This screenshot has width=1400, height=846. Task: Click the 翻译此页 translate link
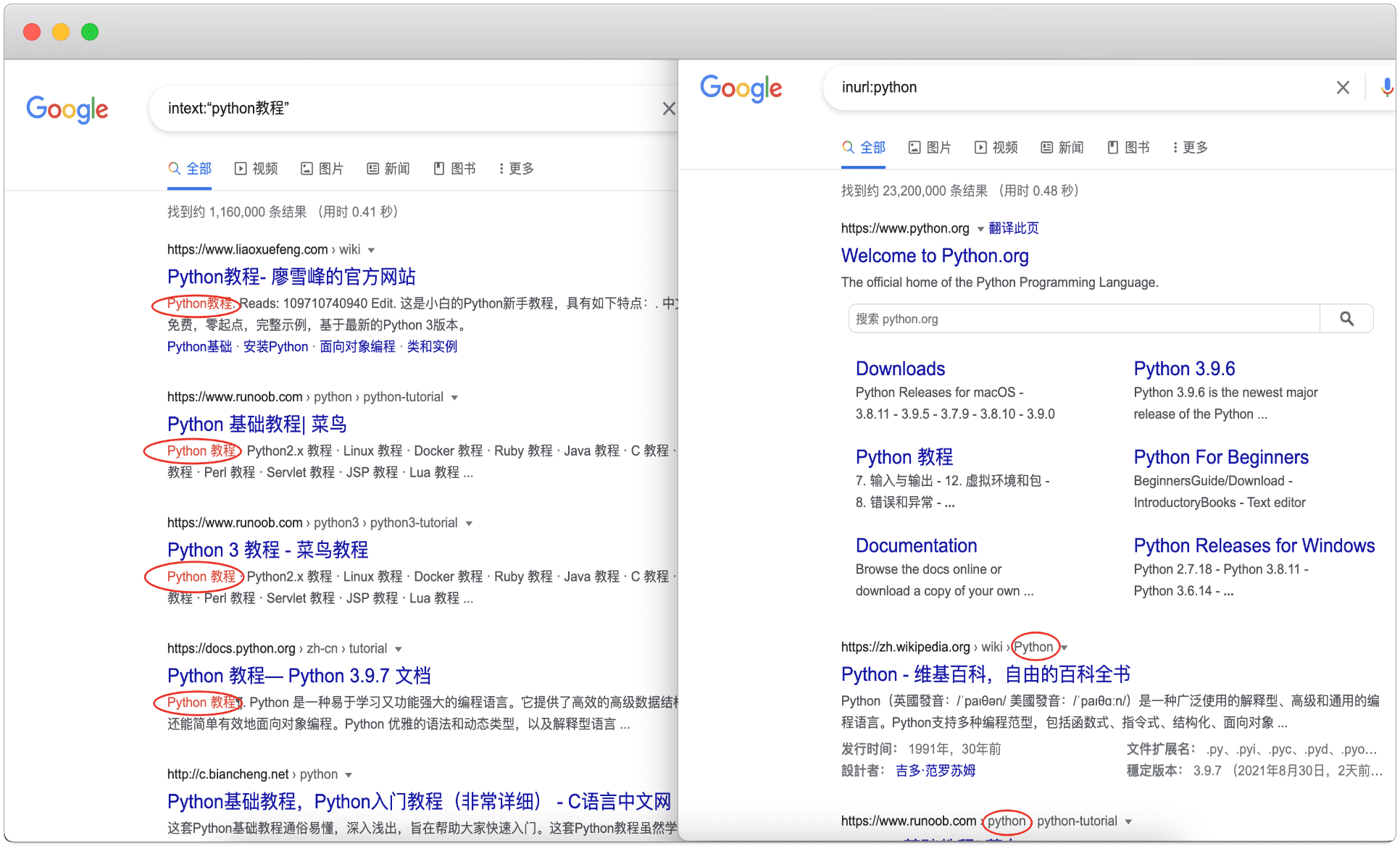(1013, 228)
